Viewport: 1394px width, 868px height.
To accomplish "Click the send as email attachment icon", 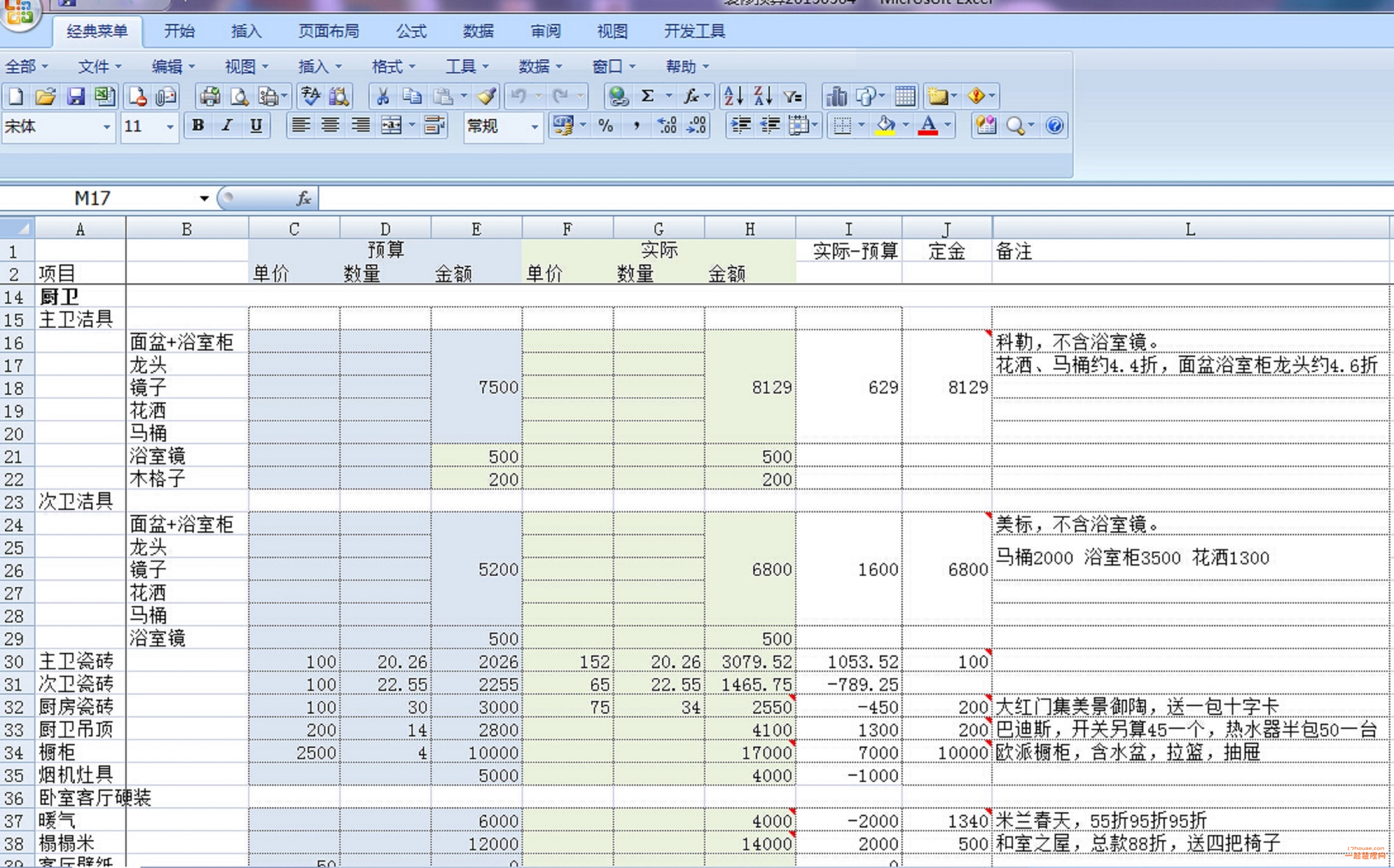I will coord(166,96).
